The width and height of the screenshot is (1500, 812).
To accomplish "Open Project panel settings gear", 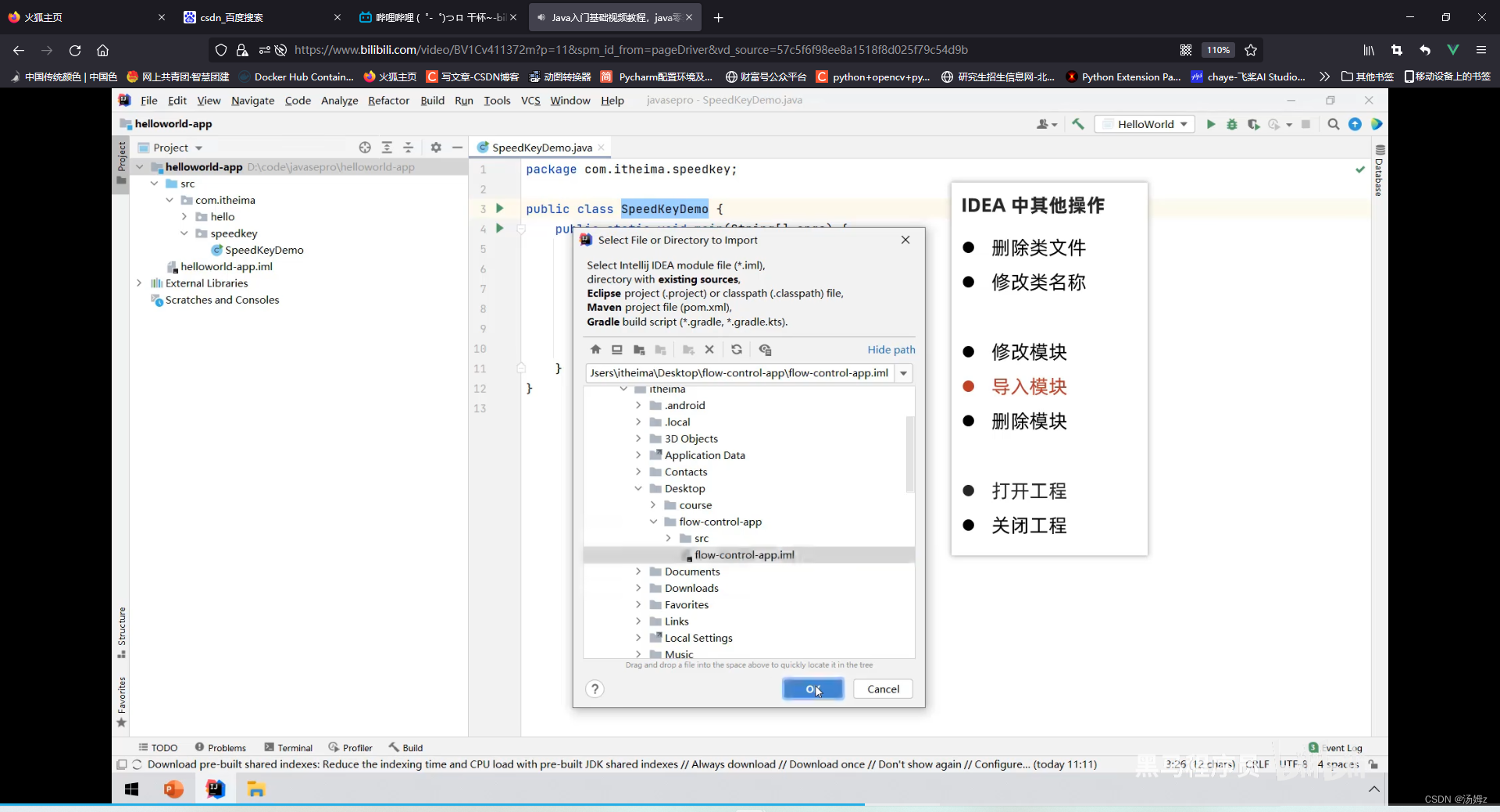I will point(436,148).
